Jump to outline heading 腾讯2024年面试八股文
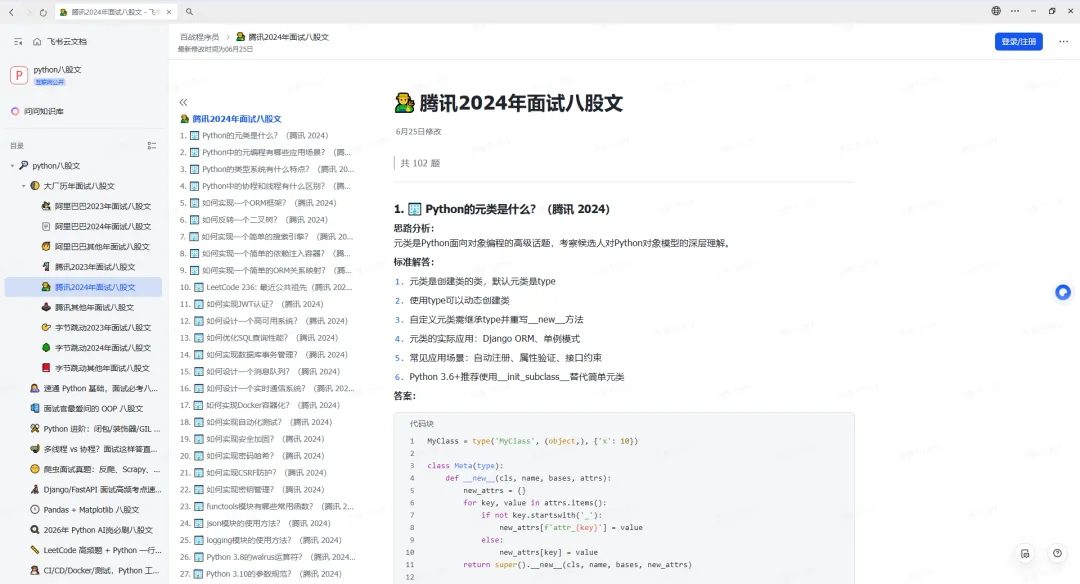Image resolution: width=1080 pixels, height=584 pixels. tap(237, 118)
